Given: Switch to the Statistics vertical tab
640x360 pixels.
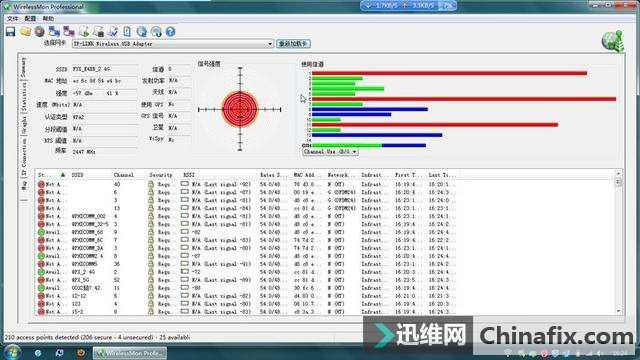Looking at the screenshot, I should point(24,96).
